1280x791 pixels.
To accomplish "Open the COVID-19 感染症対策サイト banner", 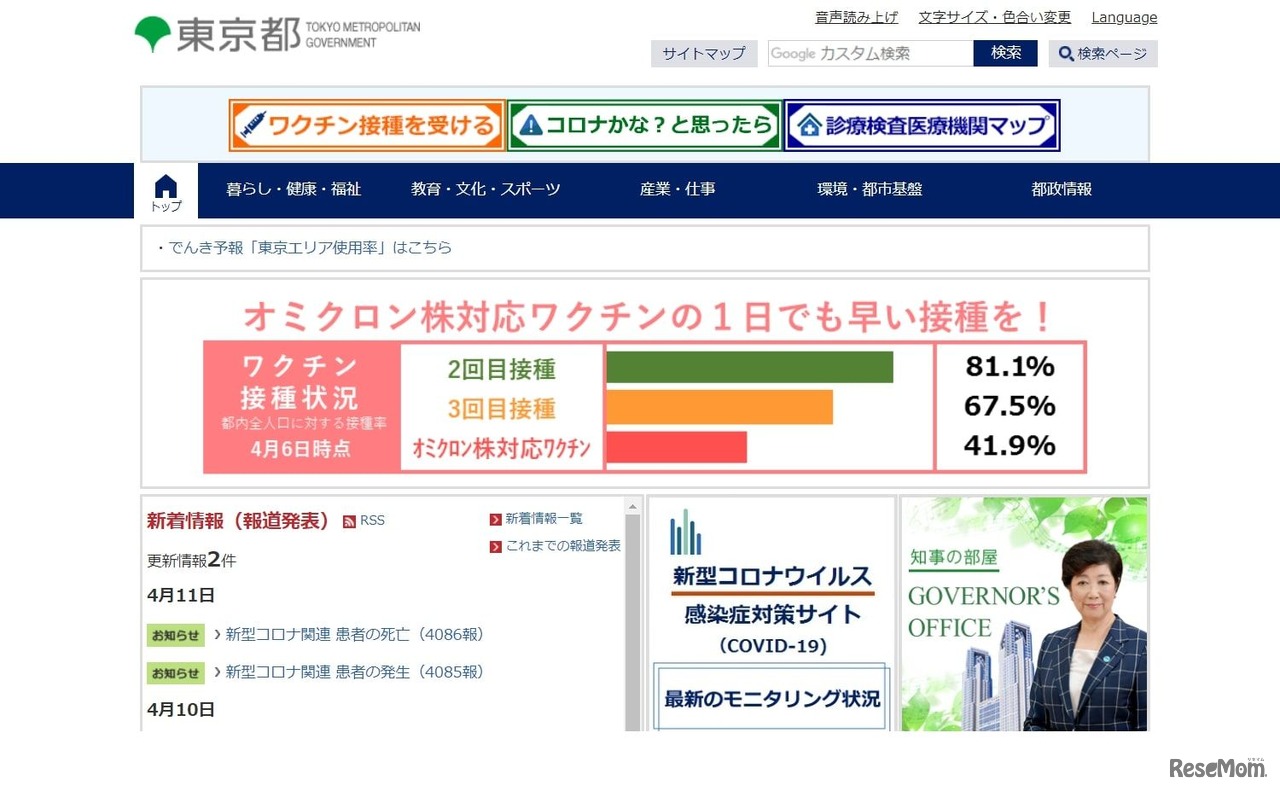I will coord(770,600).
